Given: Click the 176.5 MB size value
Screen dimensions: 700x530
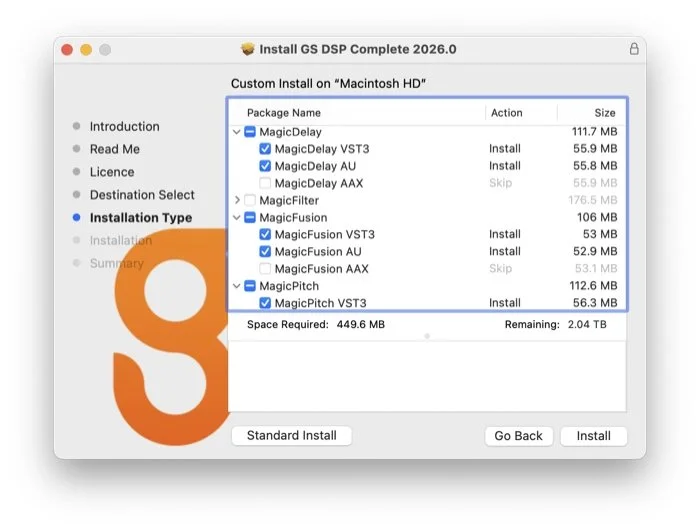Looking at the screenshot, I should click(x=593, y=200).
